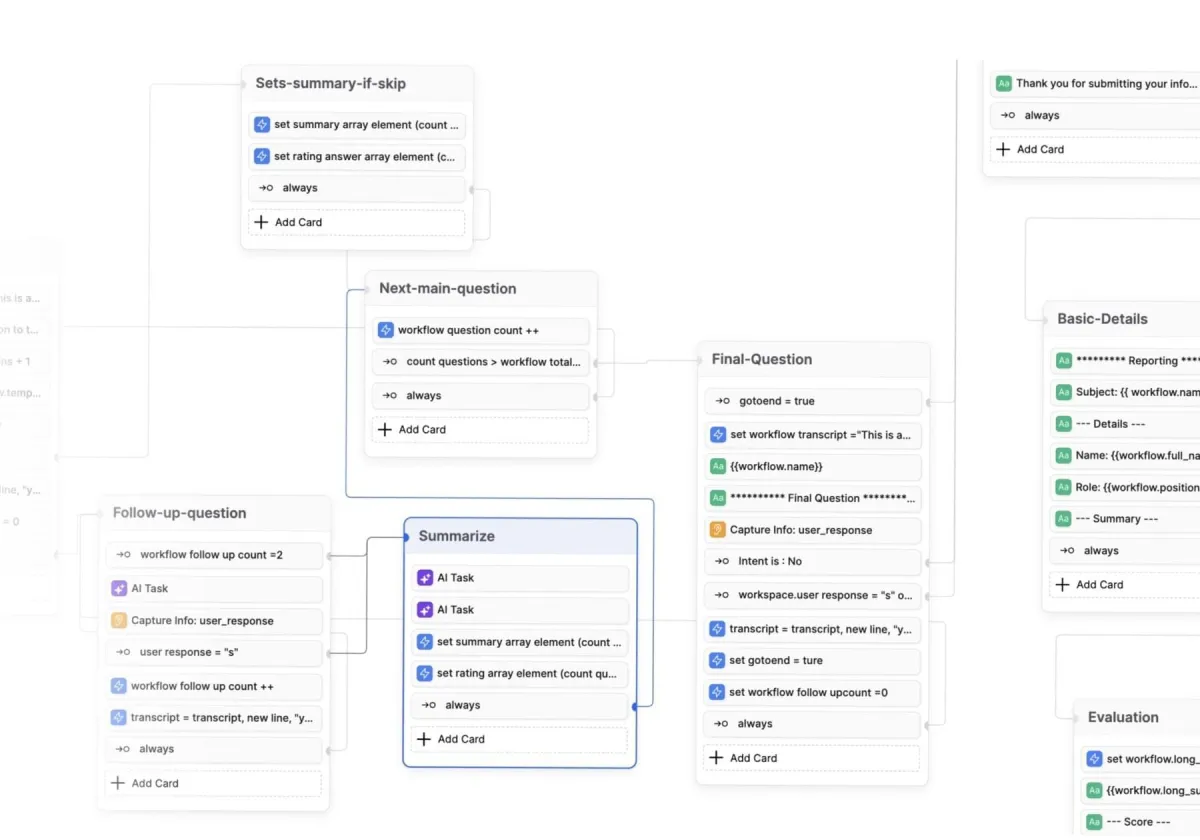The image size is (1200, 840).
Task: Click the purple AI Task icon in Follow-up-question
Action: (x=119, y=589)
